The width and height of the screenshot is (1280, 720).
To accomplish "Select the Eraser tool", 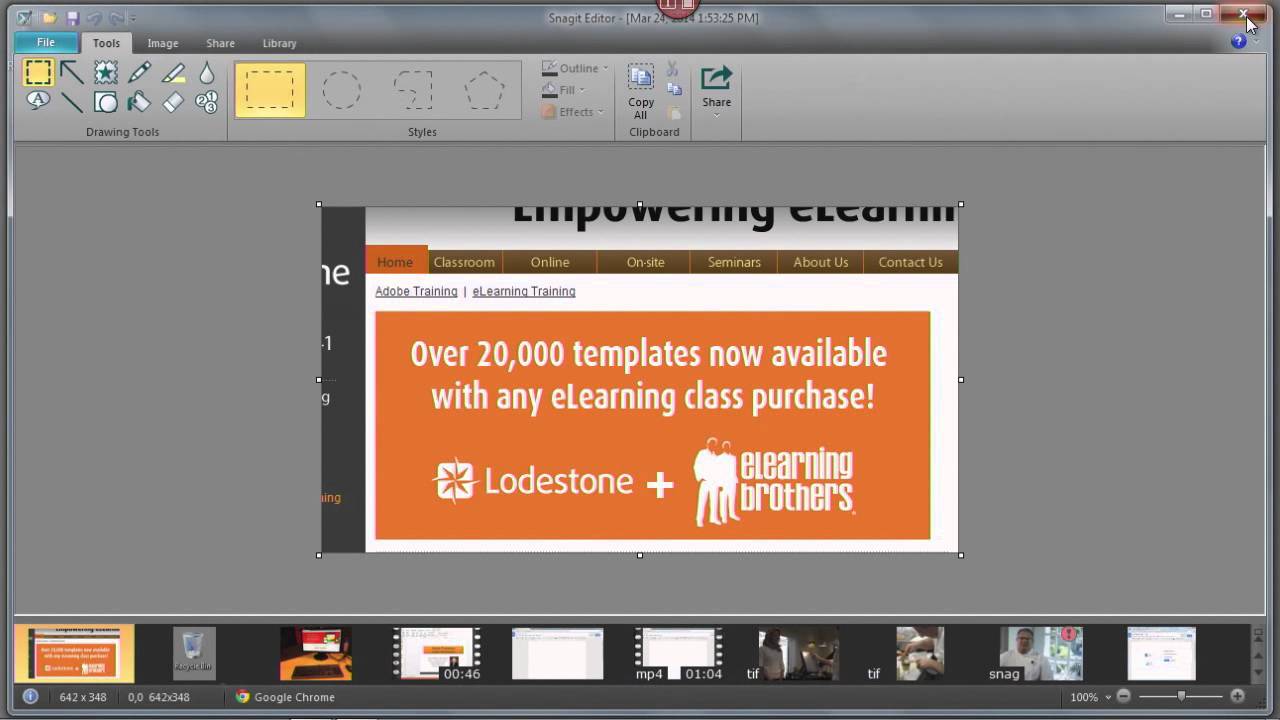I will (x=173, y=101).
